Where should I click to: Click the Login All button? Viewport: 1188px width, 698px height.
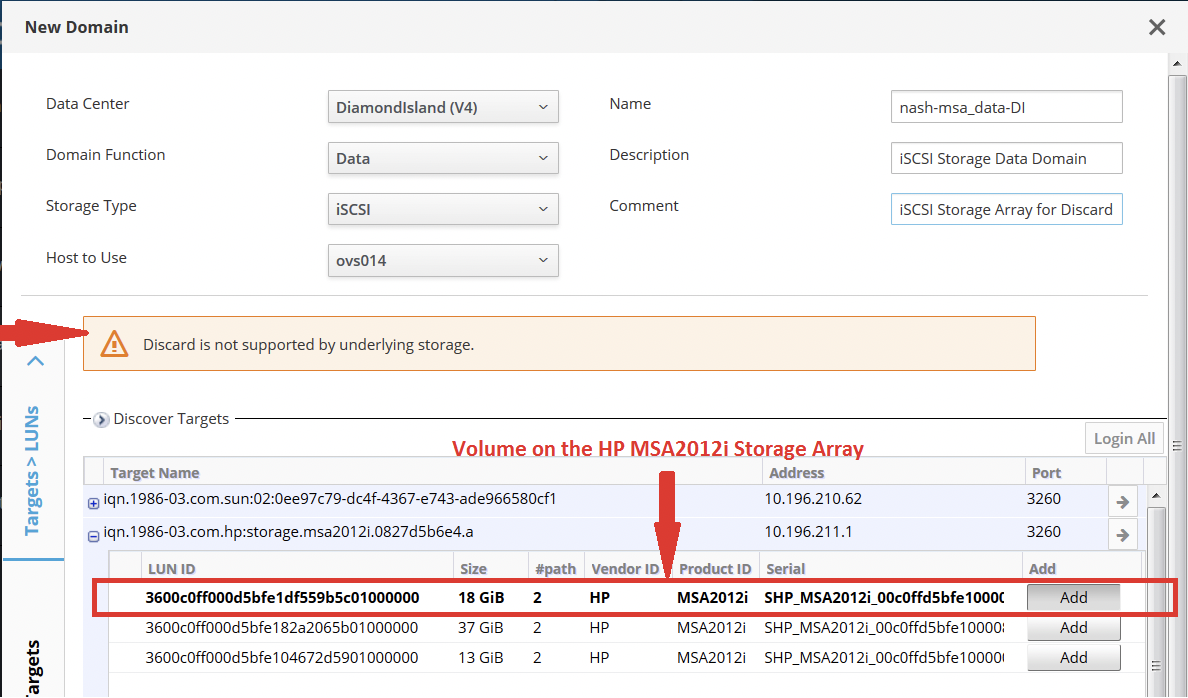[x=1124, y=438]
